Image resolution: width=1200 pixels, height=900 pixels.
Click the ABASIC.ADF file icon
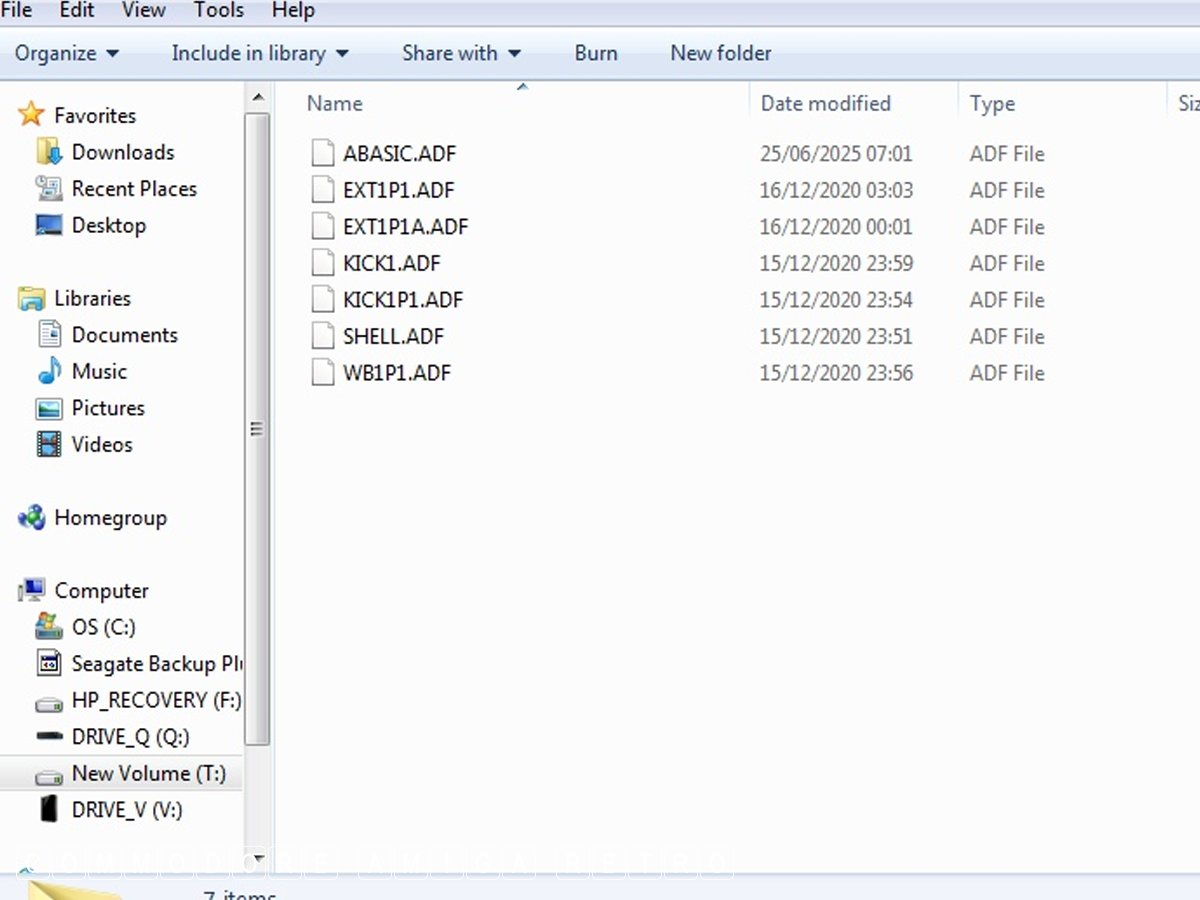[x=322, y=154]
